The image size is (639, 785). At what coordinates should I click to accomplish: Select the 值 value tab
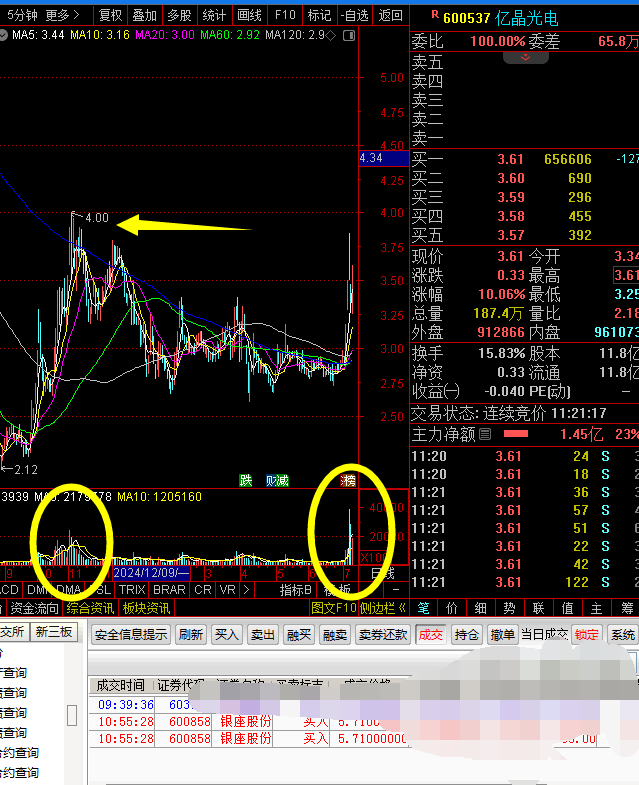(567, 608)
